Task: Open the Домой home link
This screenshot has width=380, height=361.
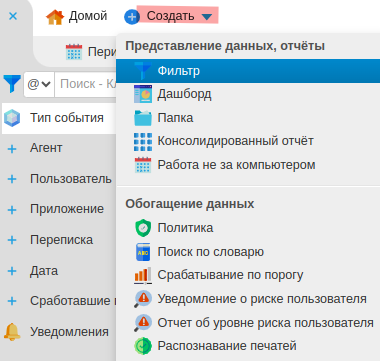Action: 76,16
